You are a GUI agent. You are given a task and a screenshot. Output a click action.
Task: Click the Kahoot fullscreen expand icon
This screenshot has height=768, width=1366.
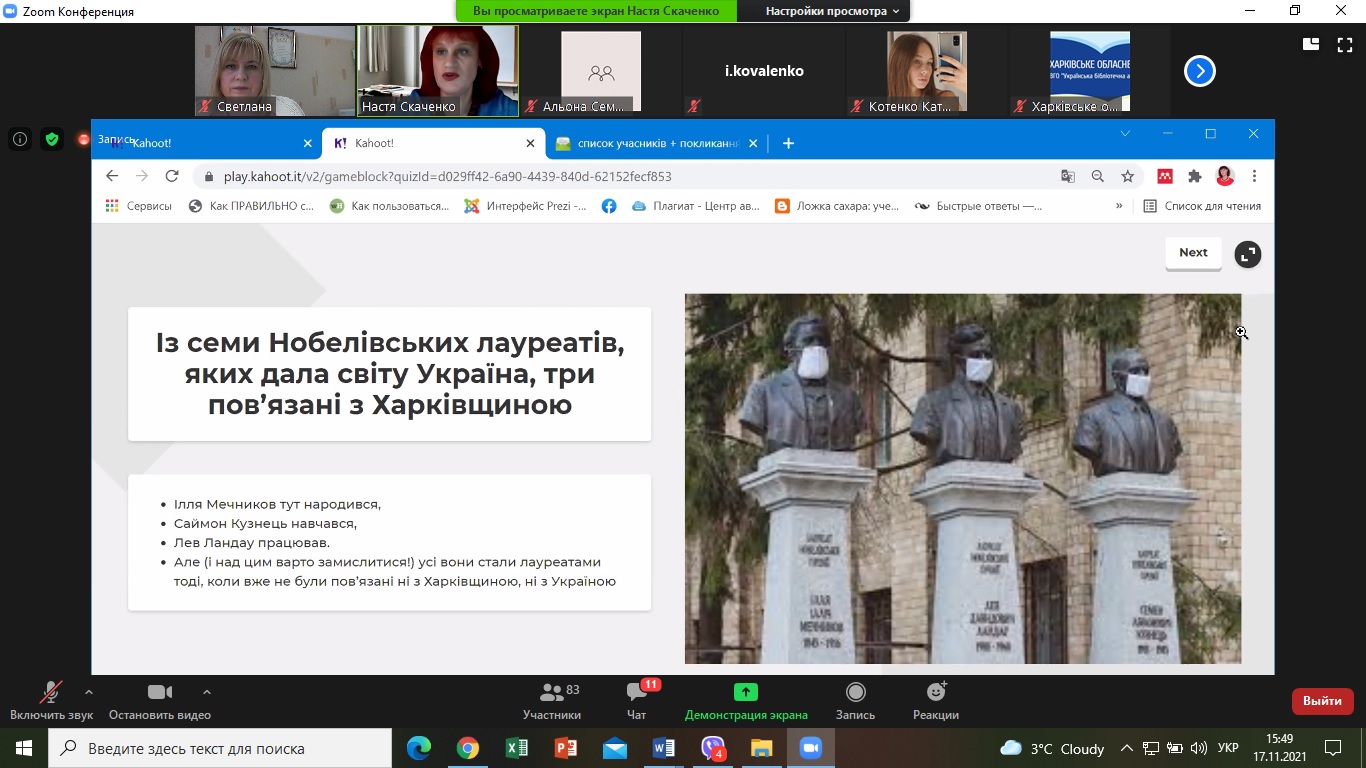1247,255
